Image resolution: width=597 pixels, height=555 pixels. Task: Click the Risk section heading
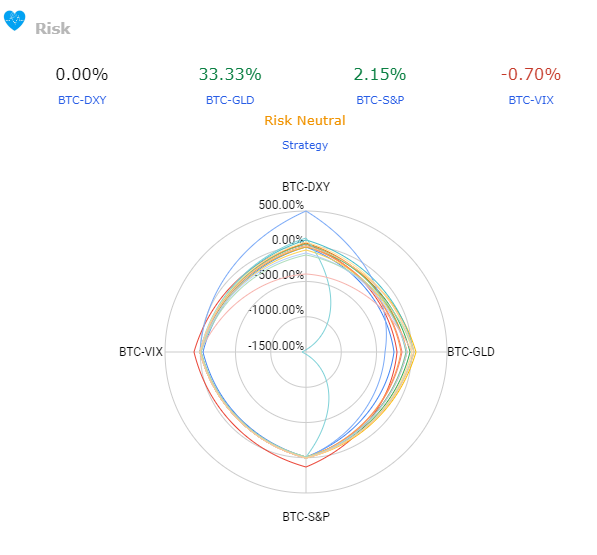click(53, 29)
